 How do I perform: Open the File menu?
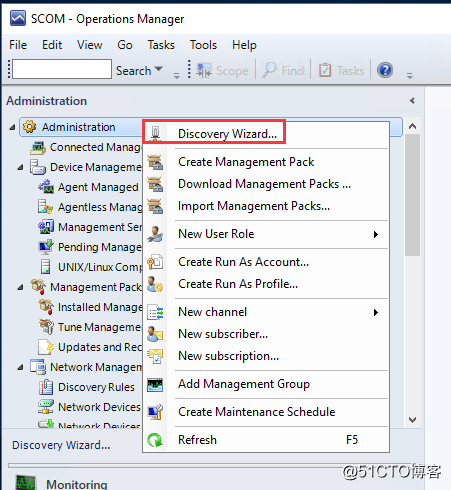click(18, 45)
